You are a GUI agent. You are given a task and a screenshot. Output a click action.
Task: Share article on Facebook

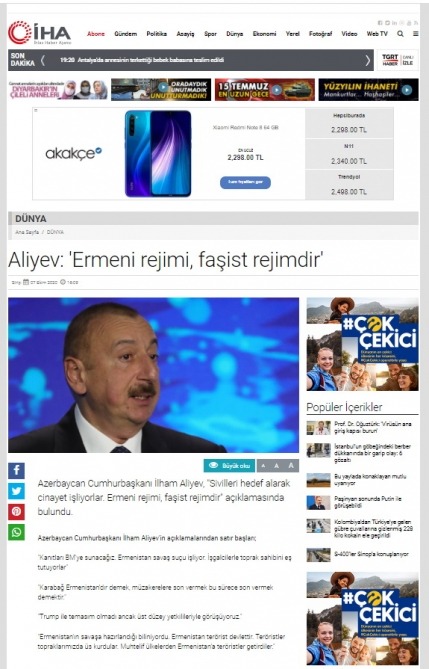point(16,471)
